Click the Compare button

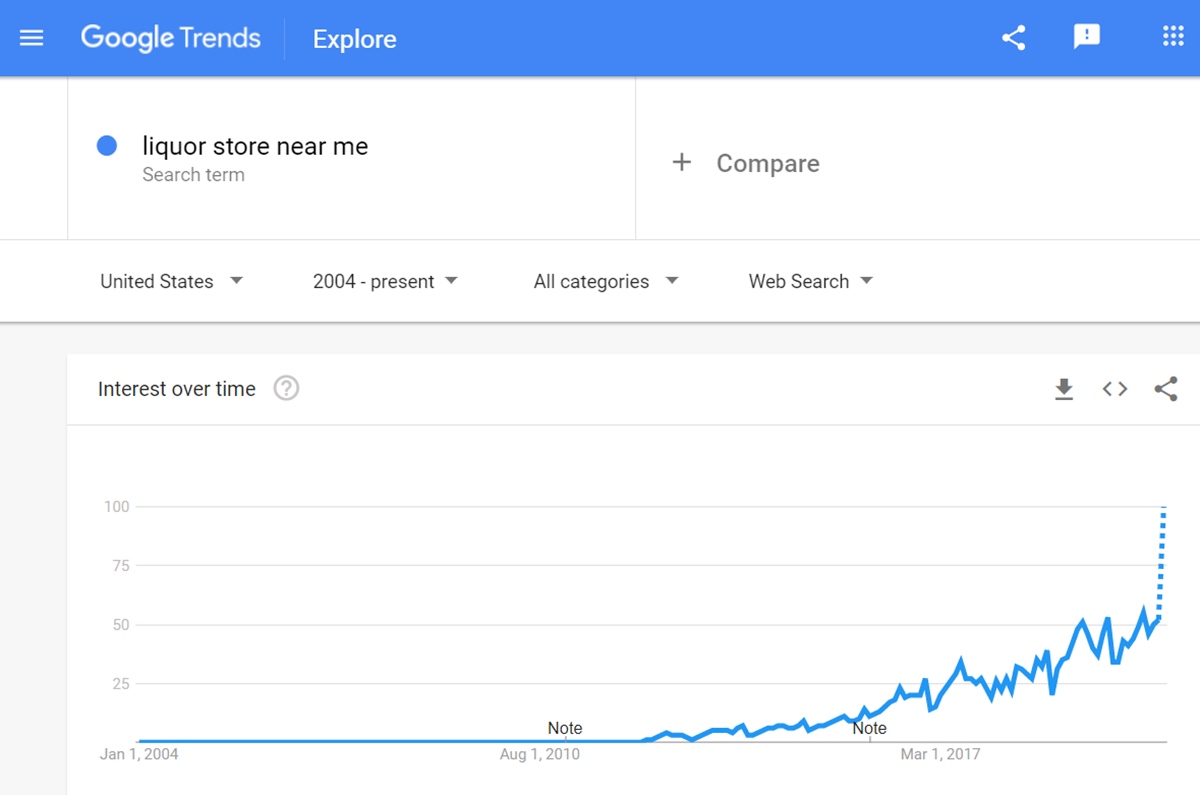point(745,163)
